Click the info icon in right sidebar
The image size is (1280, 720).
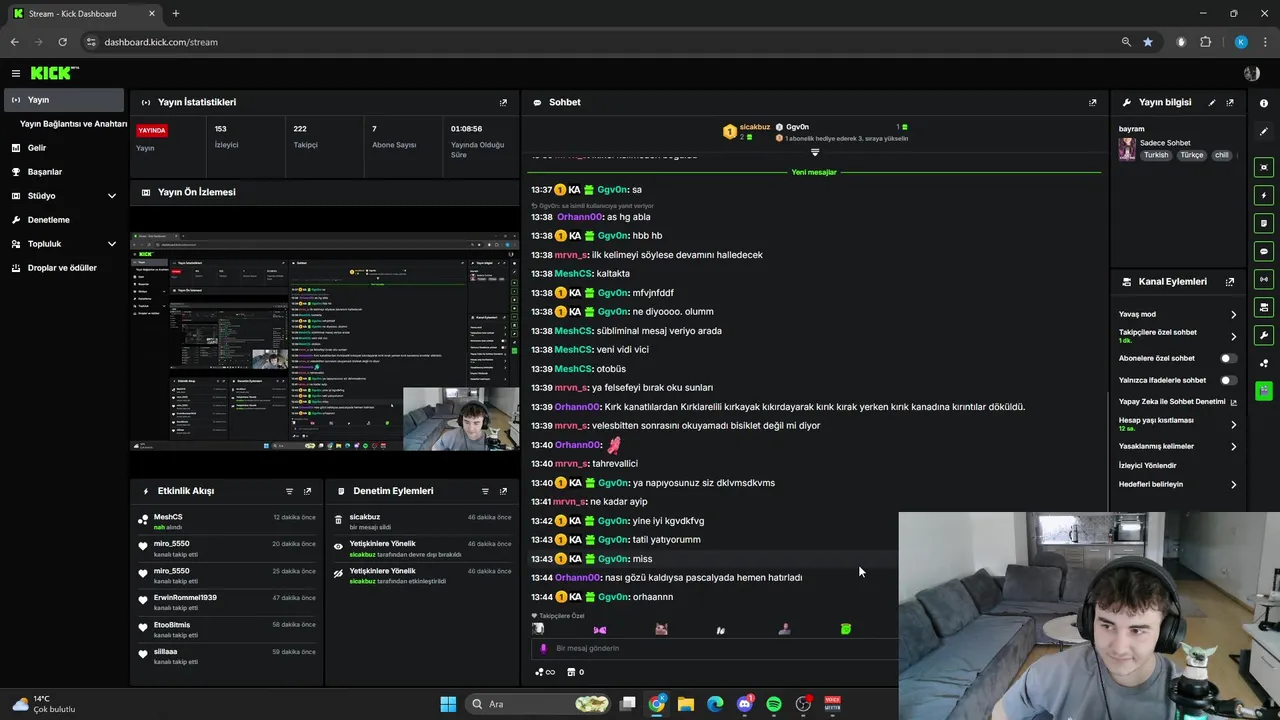1264,103
